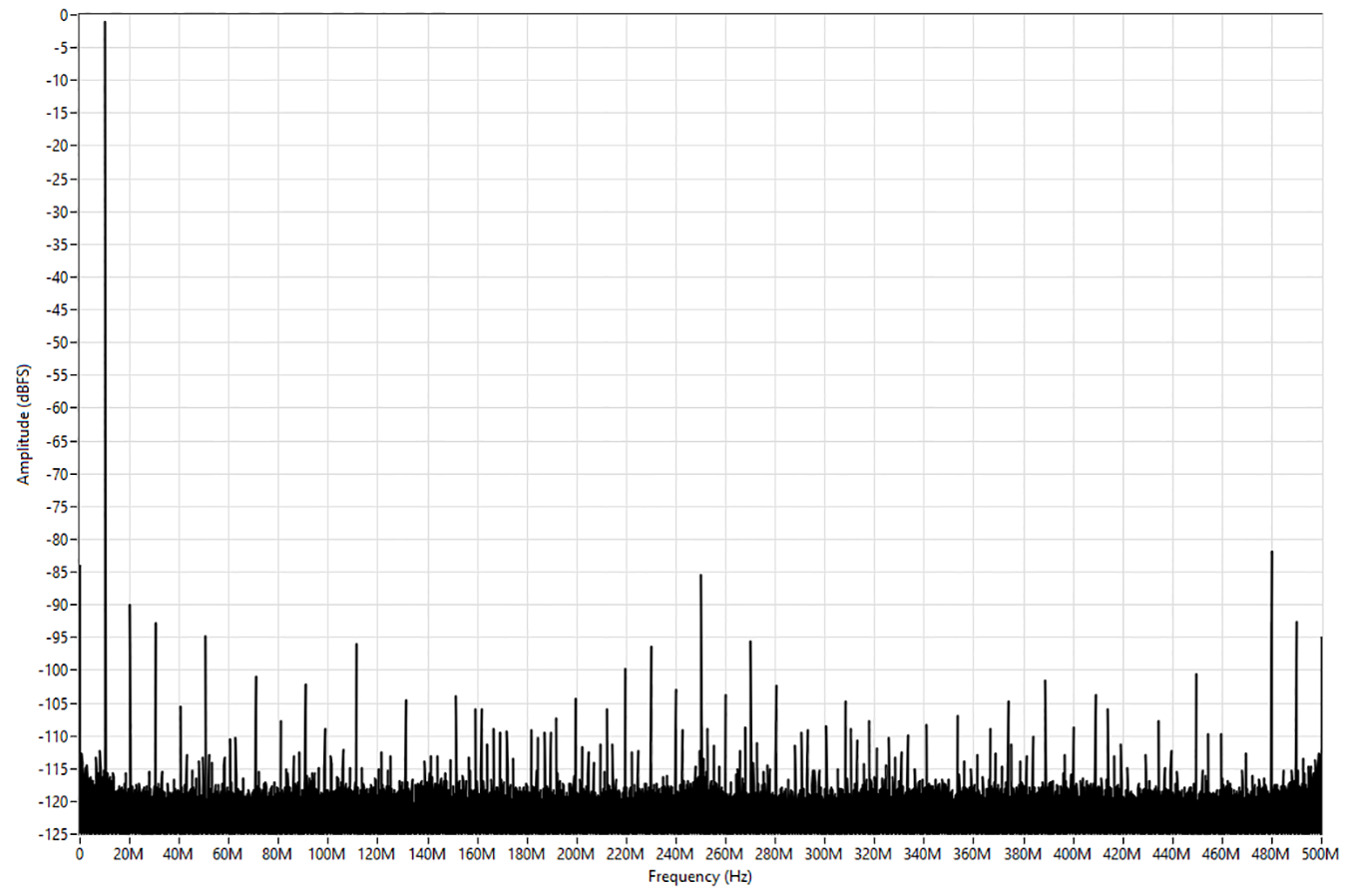This screenshot has height=896, width=1347.
Task: Select the -90 amplitude tick label
Action: coord(58,605)
